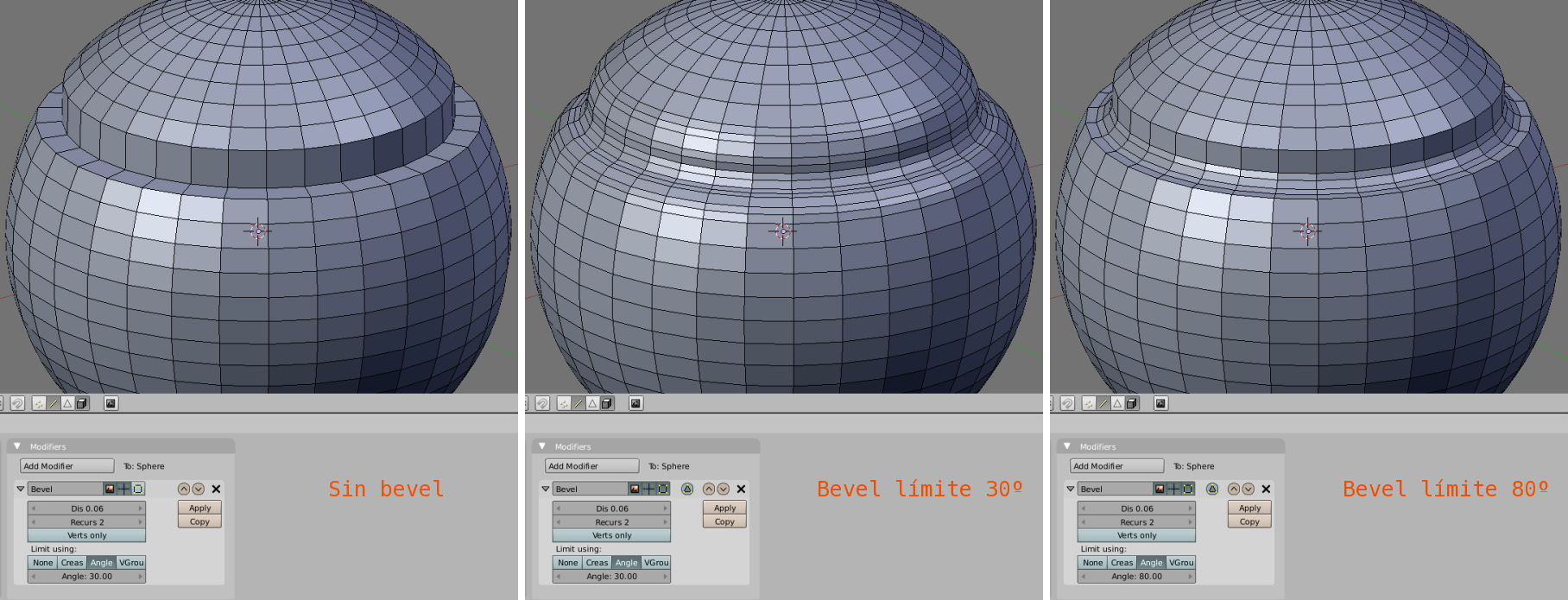Click 3D cursor in Bevel límite 30º viewport
The height and width of the screenshot is (600, 1568).
point(782,231)
